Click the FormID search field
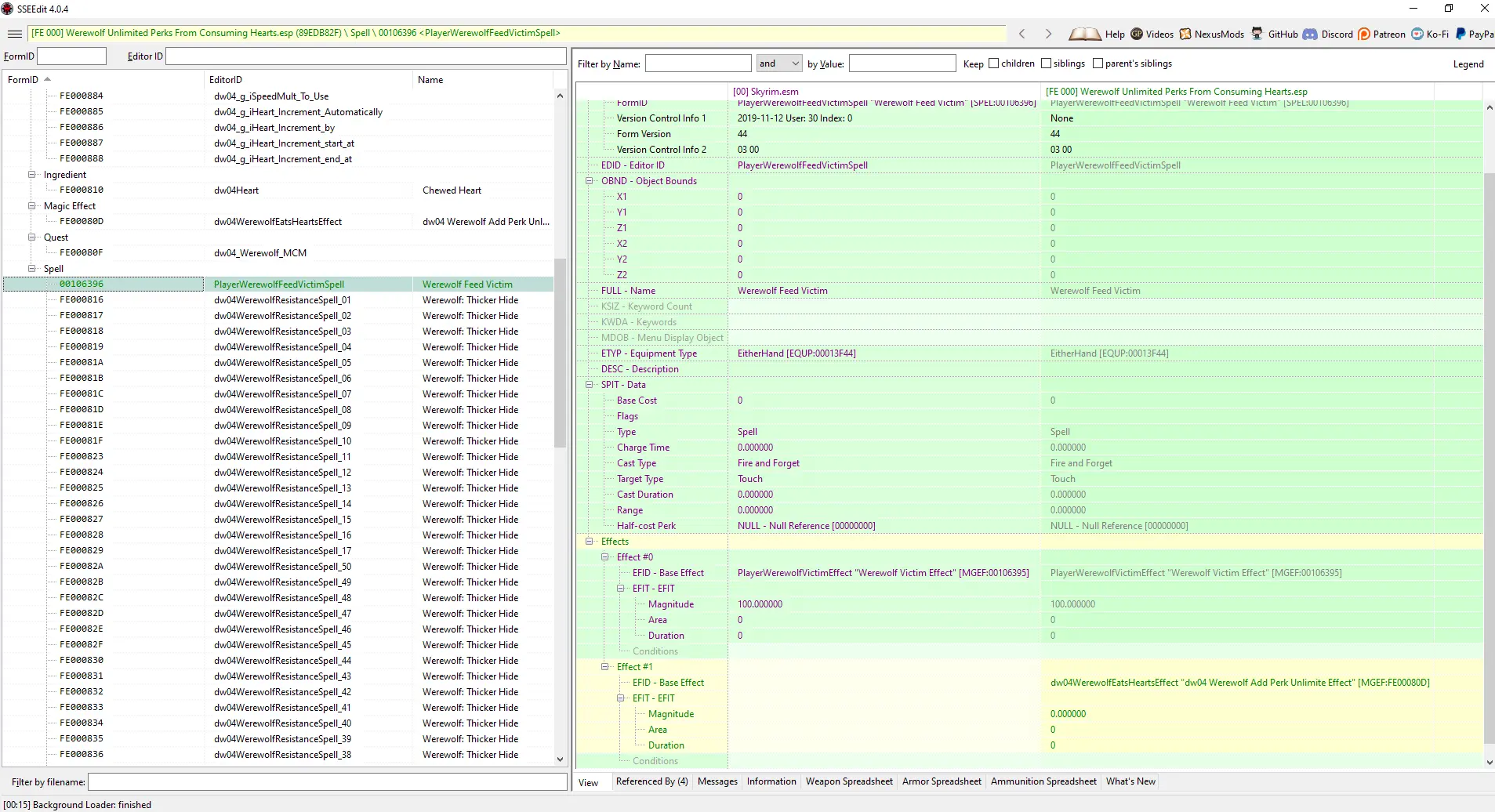This screenshot has height=812, width=1495. [71, 56]
